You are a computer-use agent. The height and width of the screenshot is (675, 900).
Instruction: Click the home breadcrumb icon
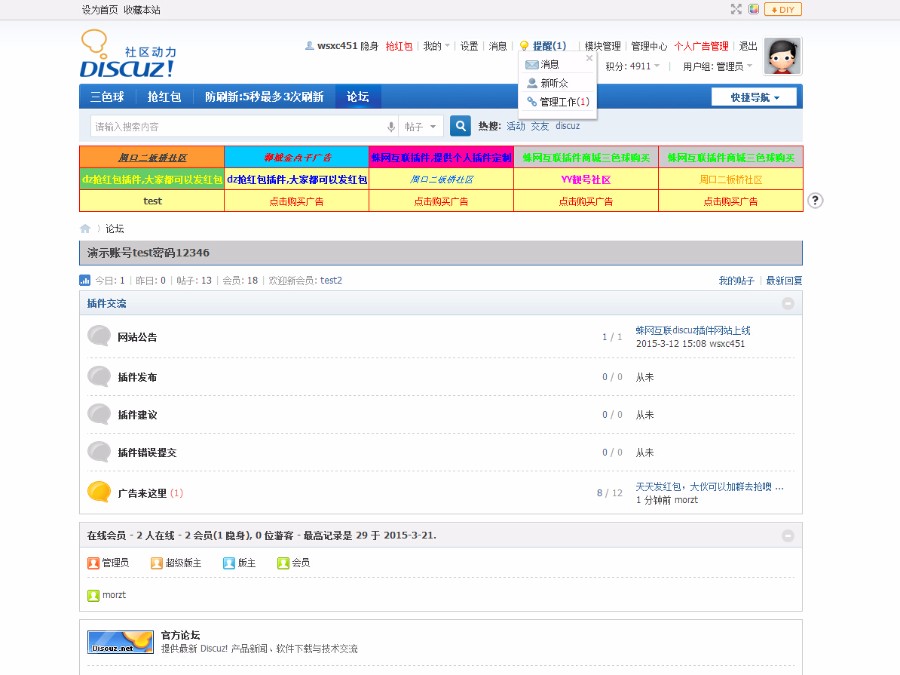(85, 228)
